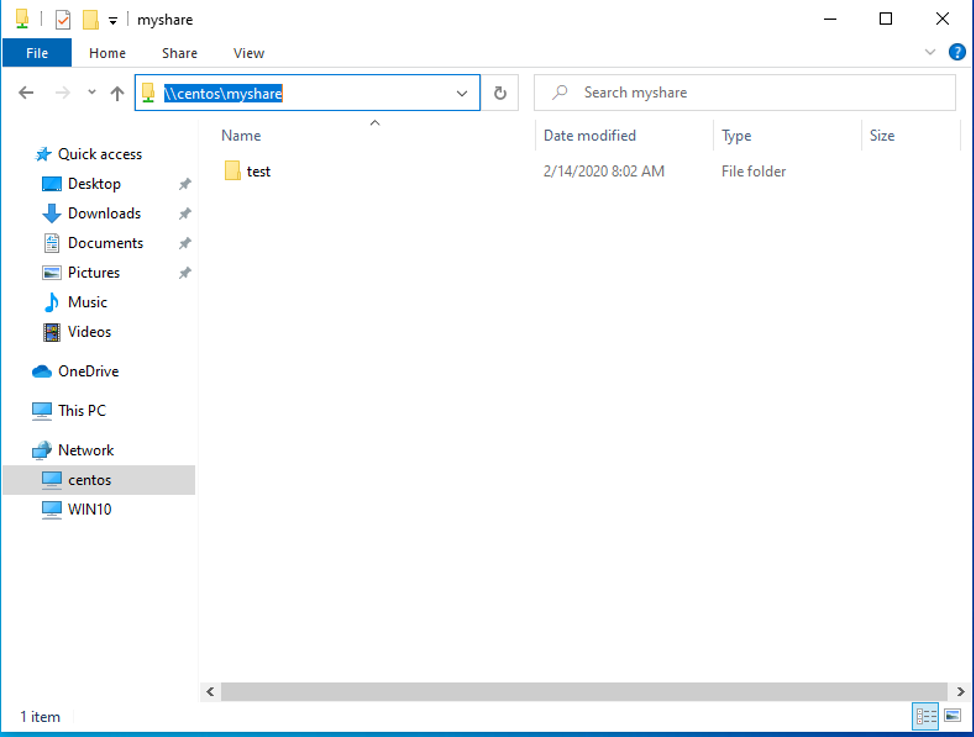The width and height of the screenshot is (974, 737).
Task: Reverse sort order on the Name column
Action: coord(241,135)
